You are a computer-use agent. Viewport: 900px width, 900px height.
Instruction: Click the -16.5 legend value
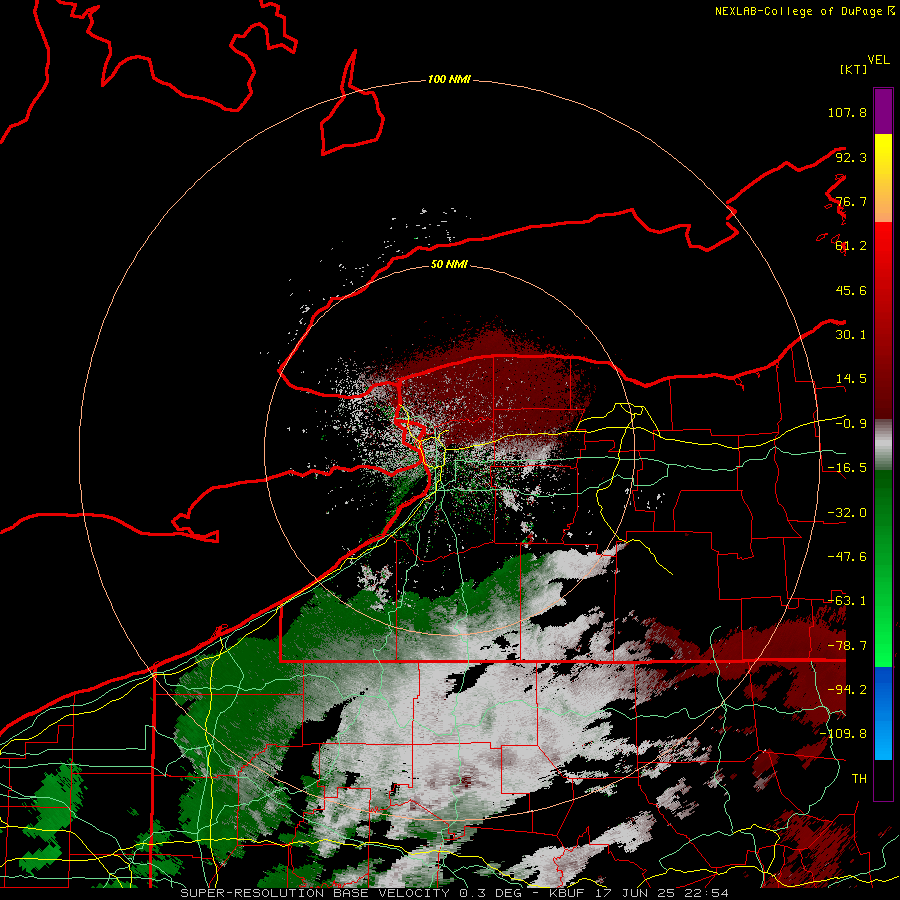pos(847,468)
